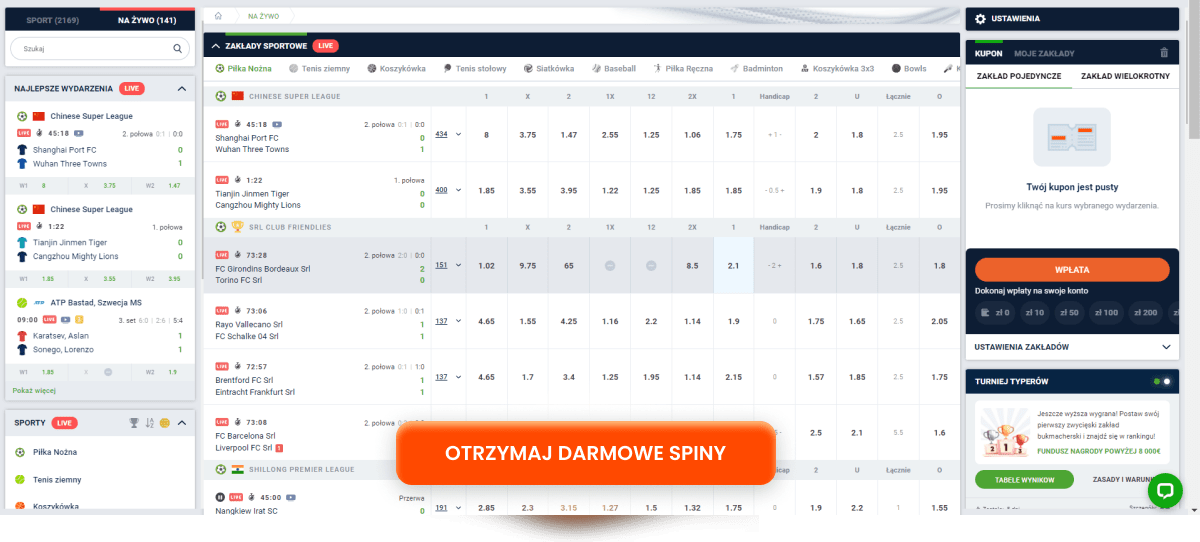
Task: Click Otrzymaj Darmowe Spiny banner button
Action: click(586, 453)
